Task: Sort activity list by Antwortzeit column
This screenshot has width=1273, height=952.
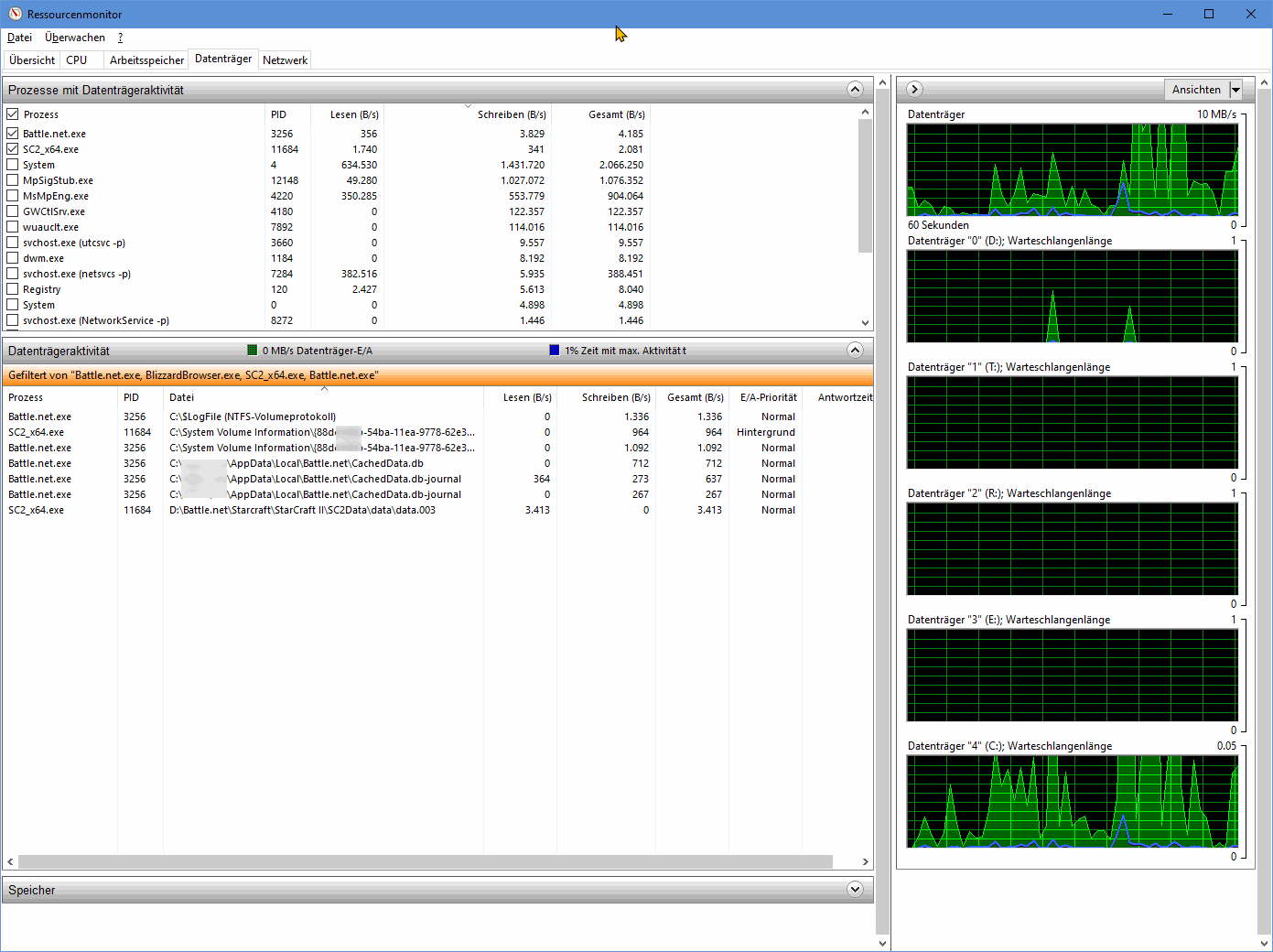Action: click(838, 397)
